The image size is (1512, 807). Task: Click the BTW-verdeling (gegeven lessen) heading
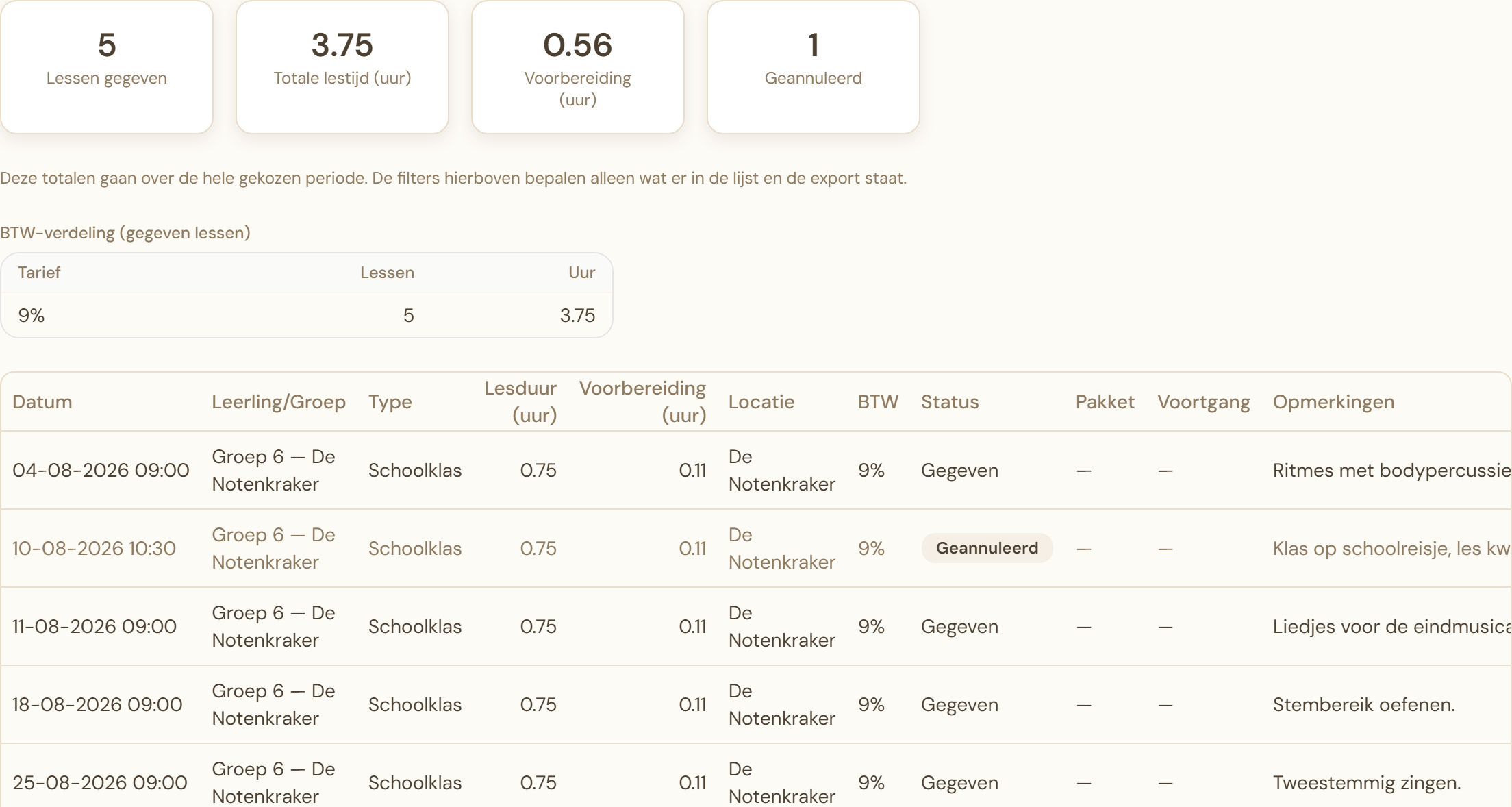(x=125, y=233)
